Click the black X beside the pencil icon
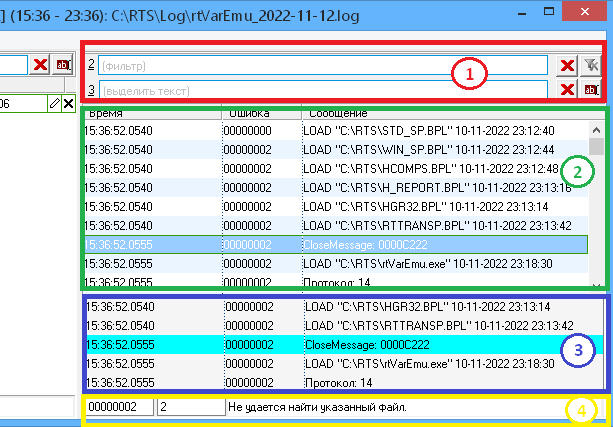This screenshot has height=427, width=613. point(68,104)
